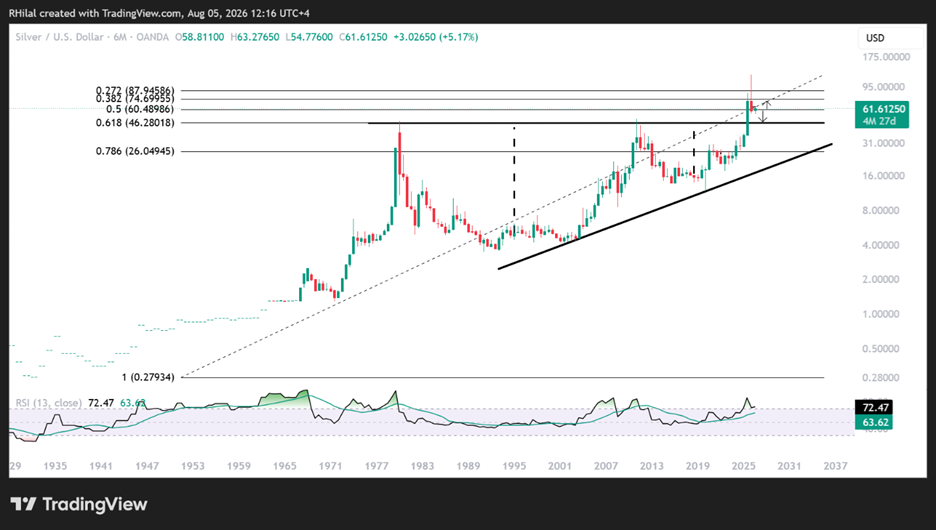Click the 2.00000 price axis label
The image size is (936, 530).
coord(880,279)
